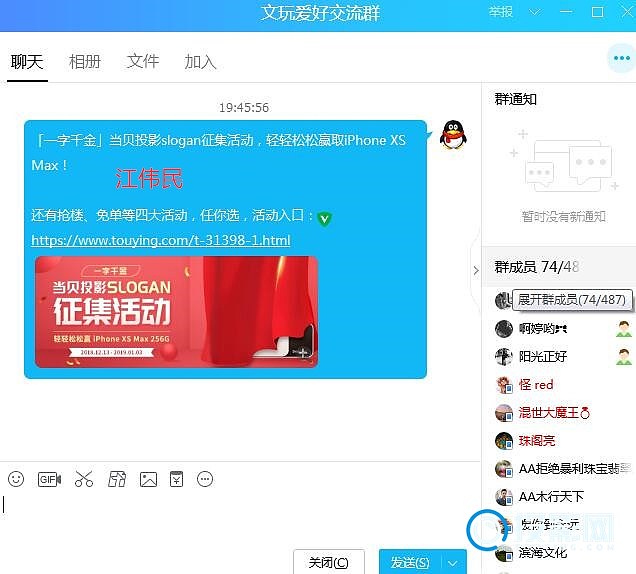Open the emoji picker in message toolbar

(x=16, y=479)
